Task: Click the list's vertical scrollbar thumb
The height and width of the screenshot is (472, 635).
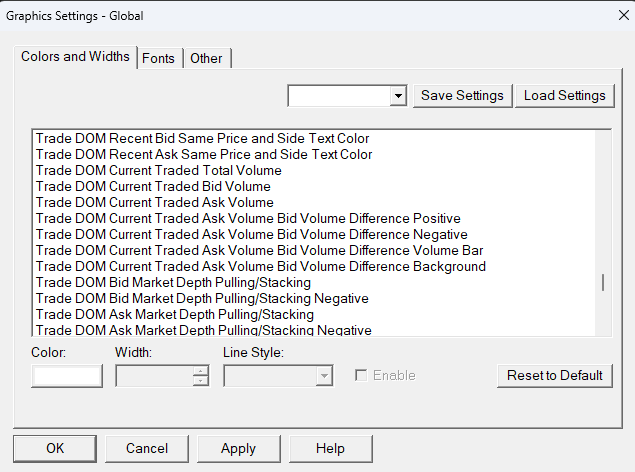Action: 602,282
